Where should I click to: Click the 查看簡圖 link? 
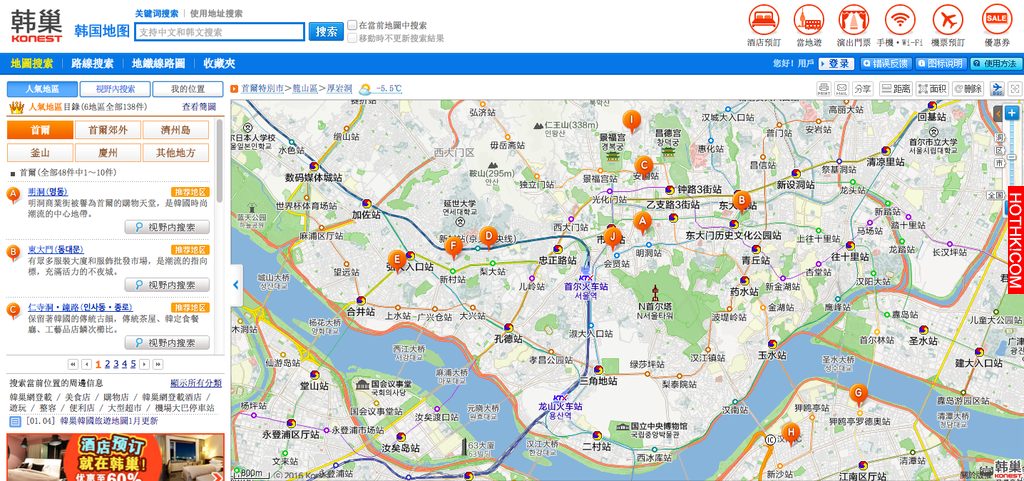[x=199, y=106]
